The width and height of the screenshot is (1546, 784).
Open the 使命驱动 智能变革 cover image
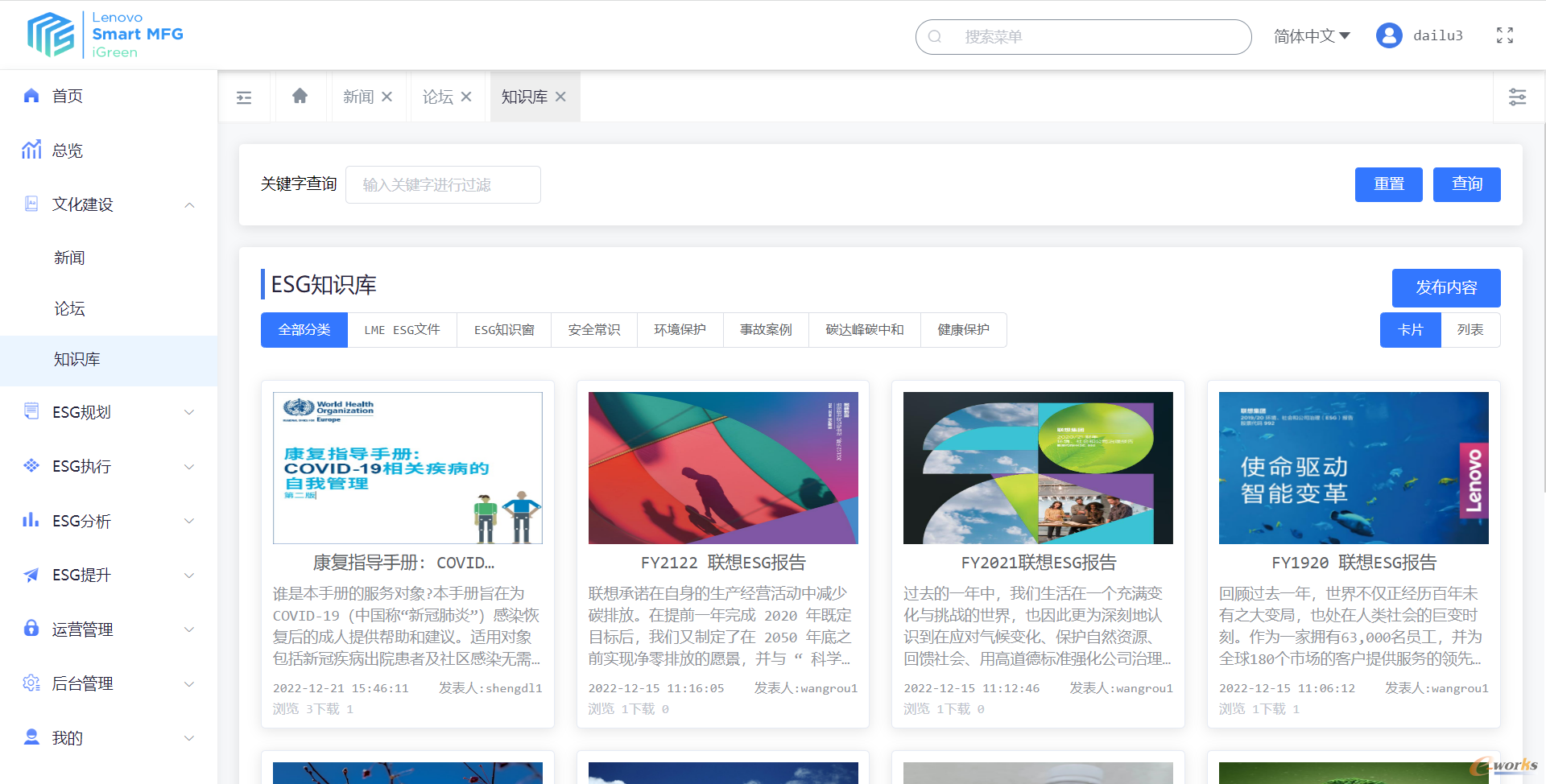click(x=1354, y=468)
